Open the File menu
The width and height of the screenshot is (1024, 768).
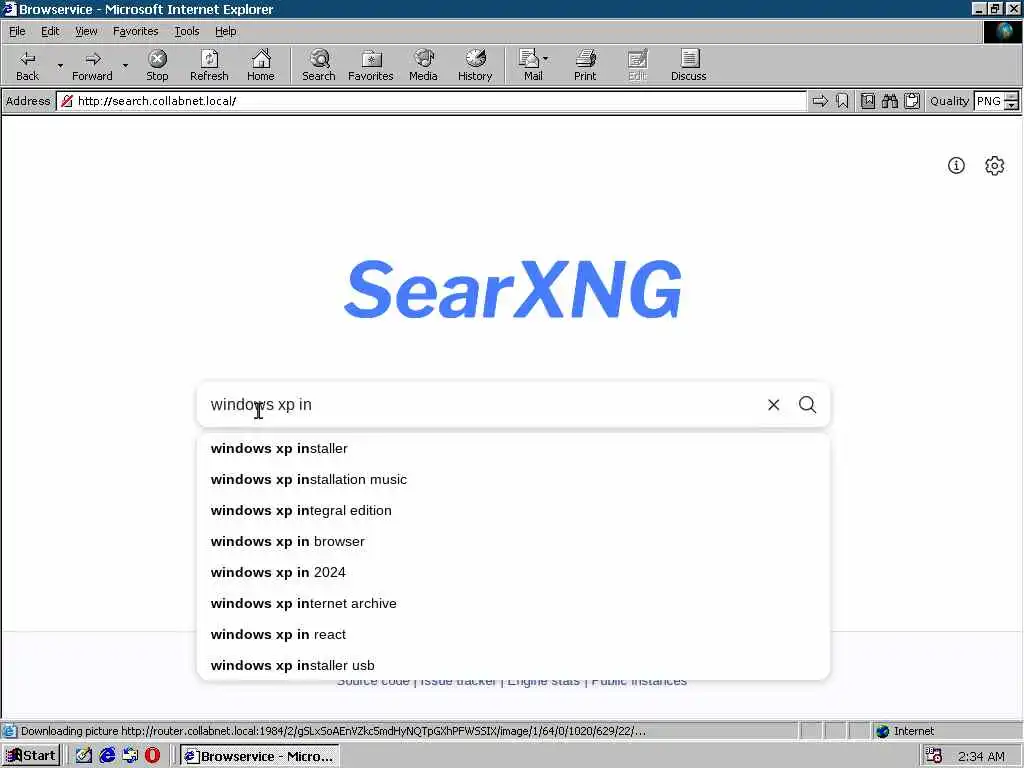(17, 31)
